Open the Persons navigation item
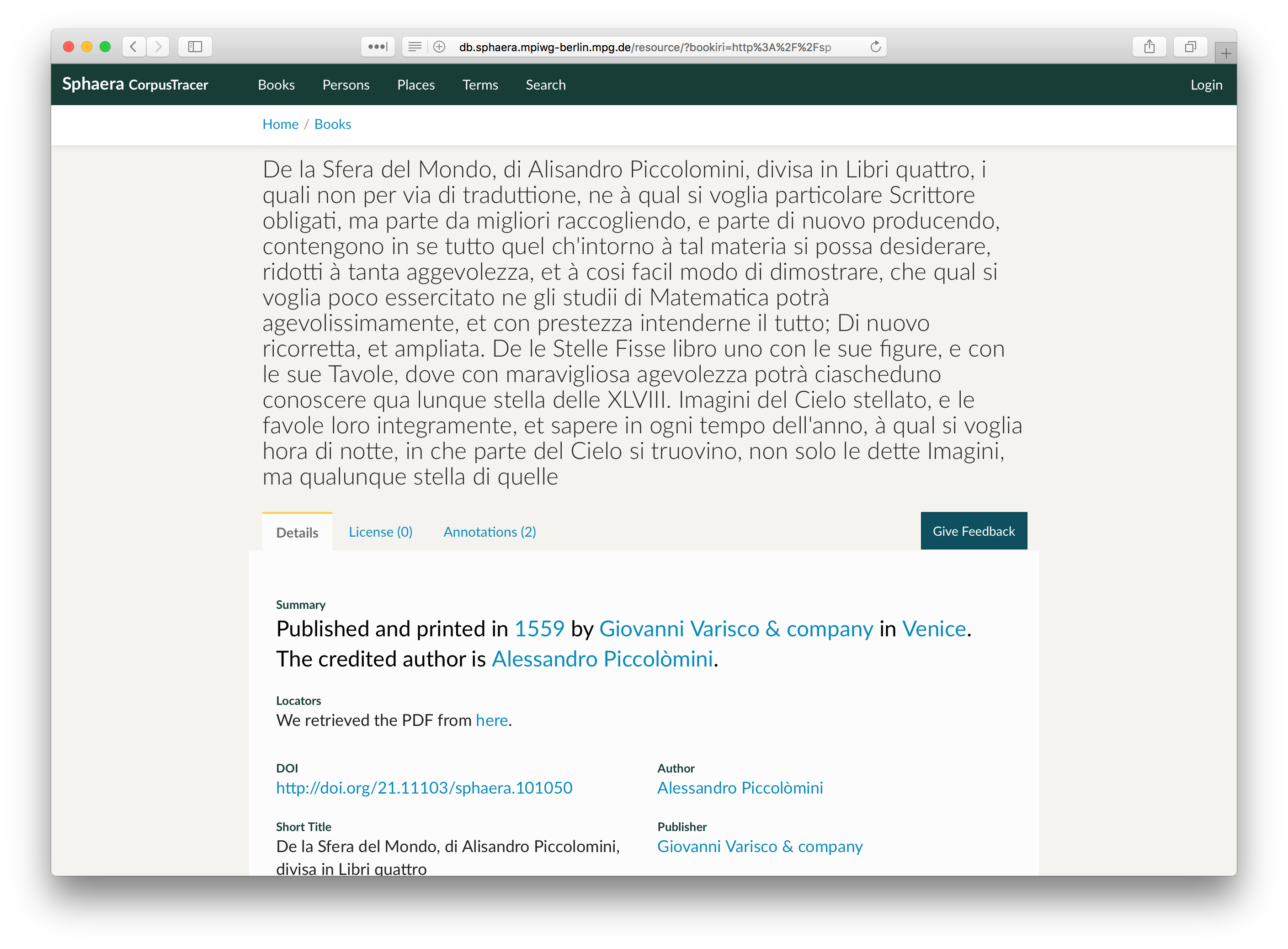The width and height of the screenshot is (1288, 949). pyautogui.click(x=346, y=85)
